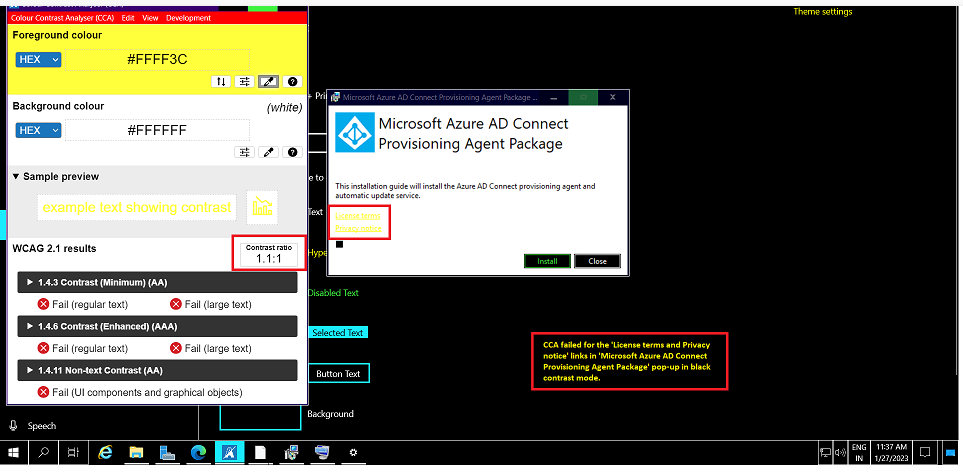The image size is (963, 472).
Task: Open File Explorer from the taskbar
Action: click(136, 453)
